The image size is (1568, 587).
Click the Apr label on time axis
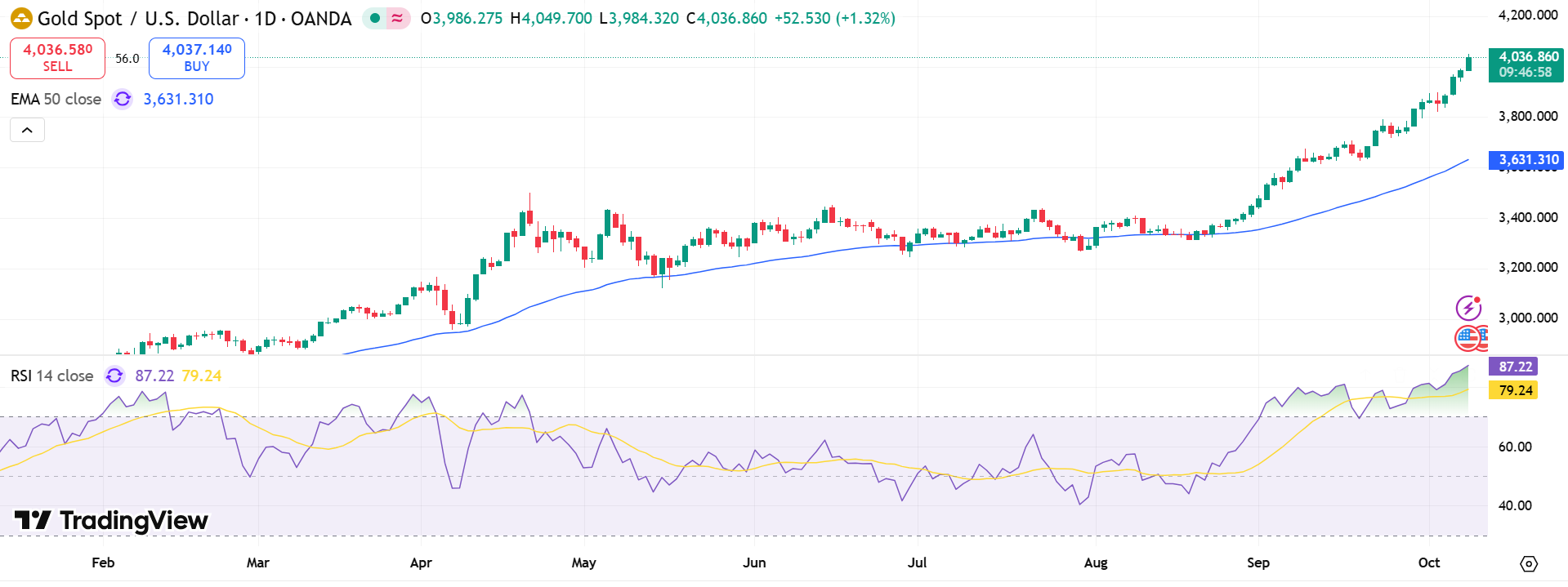click(x=421, y=563)
